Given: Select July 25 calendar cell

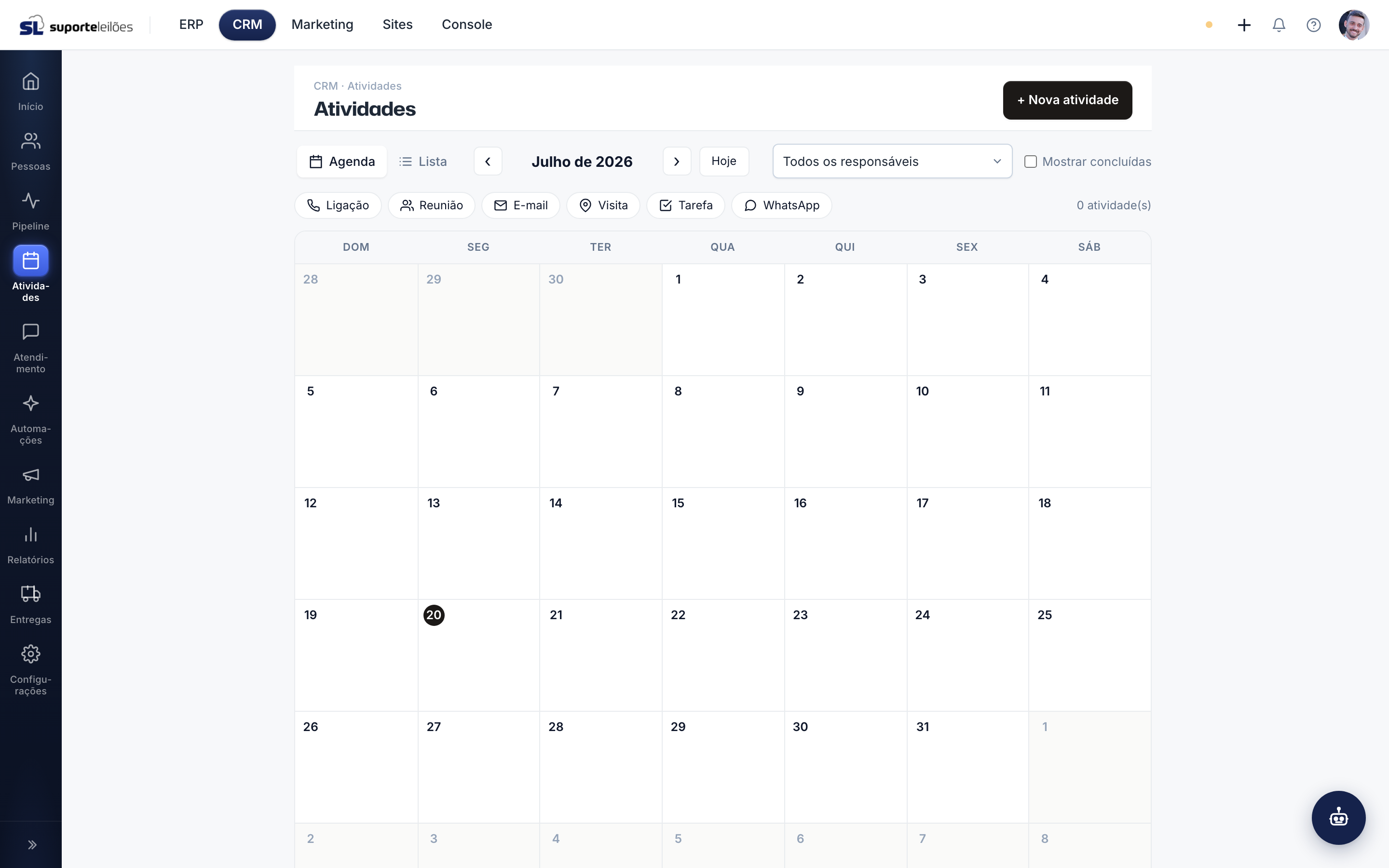Looking at the screenshot, I should [x=1090, y=656].
